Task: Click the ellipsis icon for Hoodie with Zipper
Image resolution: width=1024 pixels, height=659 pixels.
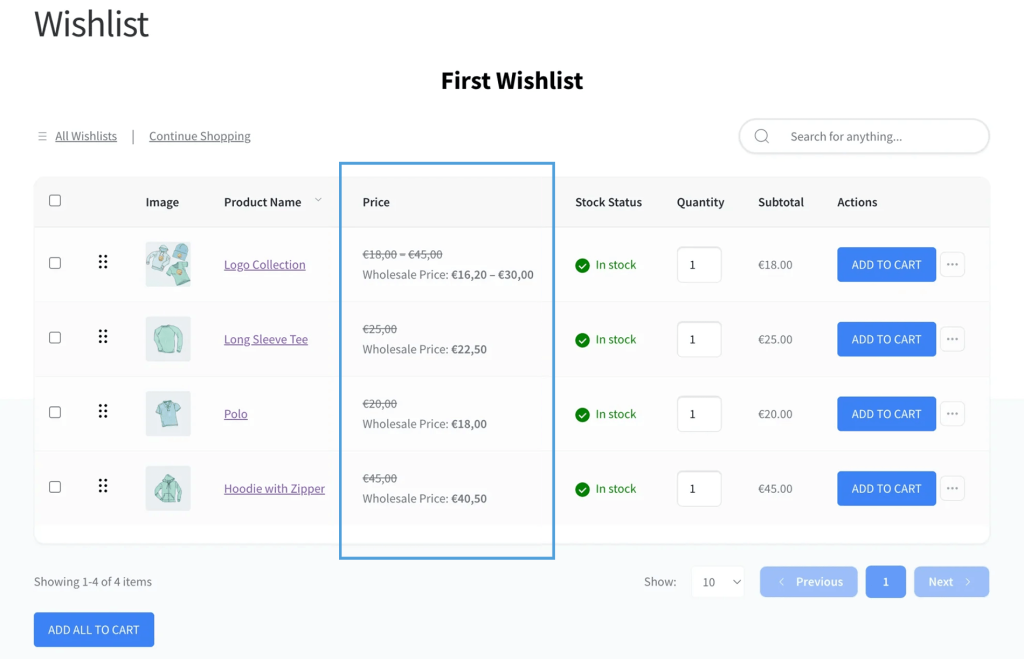Action: pos(952,488)
